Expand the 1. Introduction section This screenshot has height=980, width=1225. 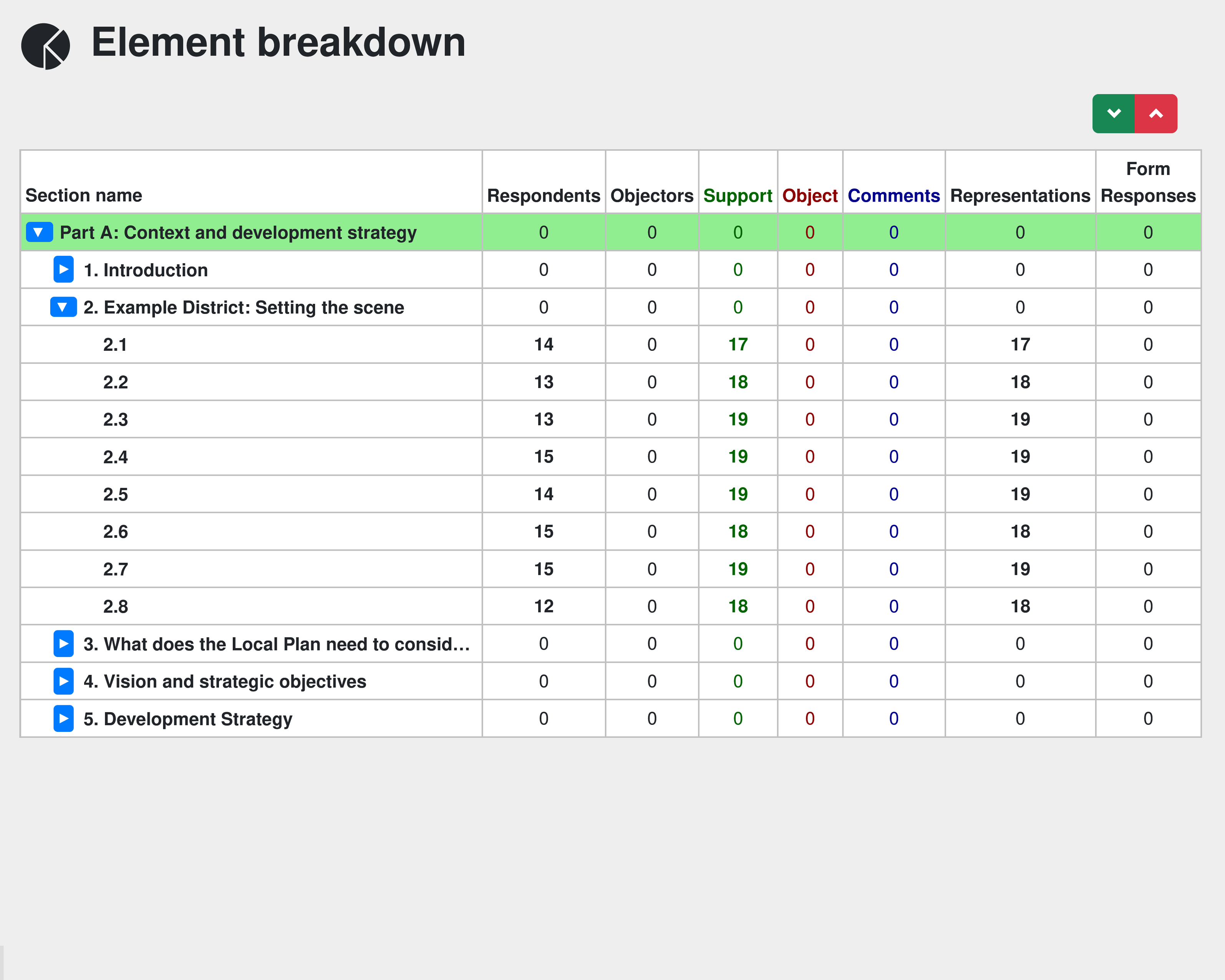coord(64,269)
